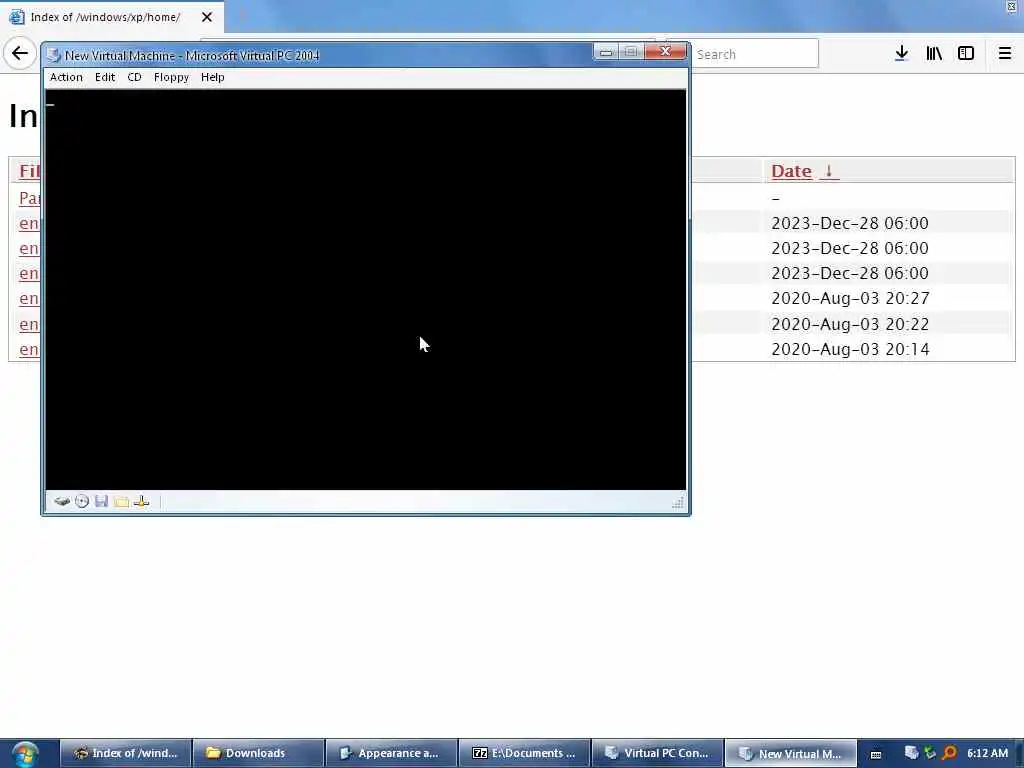Screen dimensions: 1024x768
Task: Open the browser Downloads arrow icon
Action: (901, 54)
